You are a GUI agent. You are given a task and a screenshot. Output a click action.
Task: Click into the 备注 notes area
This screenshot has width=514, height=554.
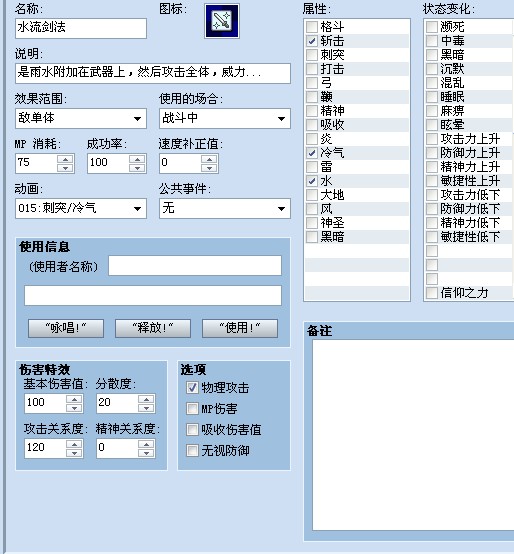pos(413,435)
